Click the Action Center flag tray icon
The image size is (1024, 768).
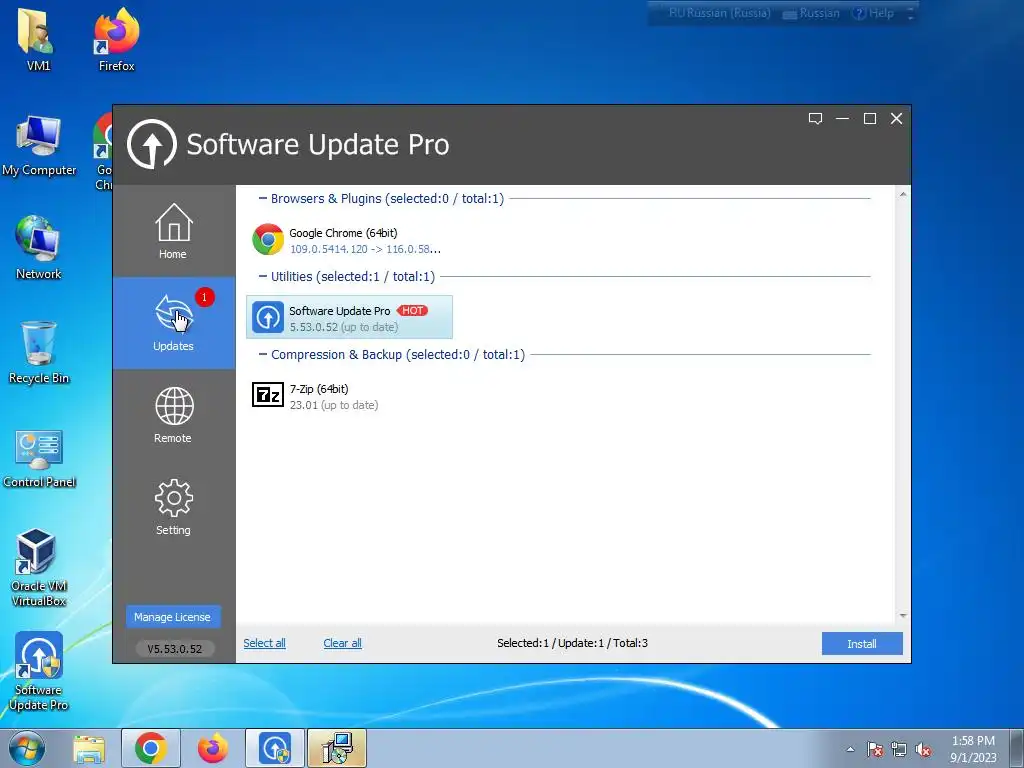[875, 749]
